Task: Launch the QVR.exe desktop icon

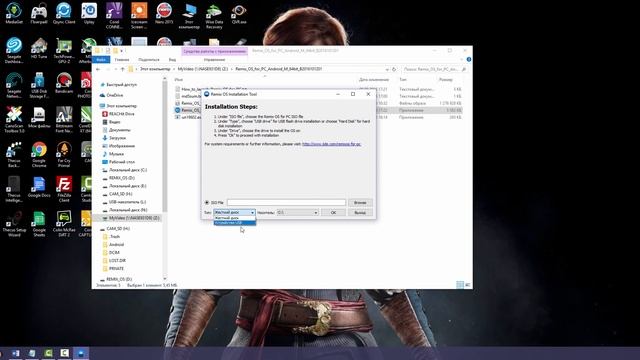Action: pyautogui.click(x=239, y=13)
